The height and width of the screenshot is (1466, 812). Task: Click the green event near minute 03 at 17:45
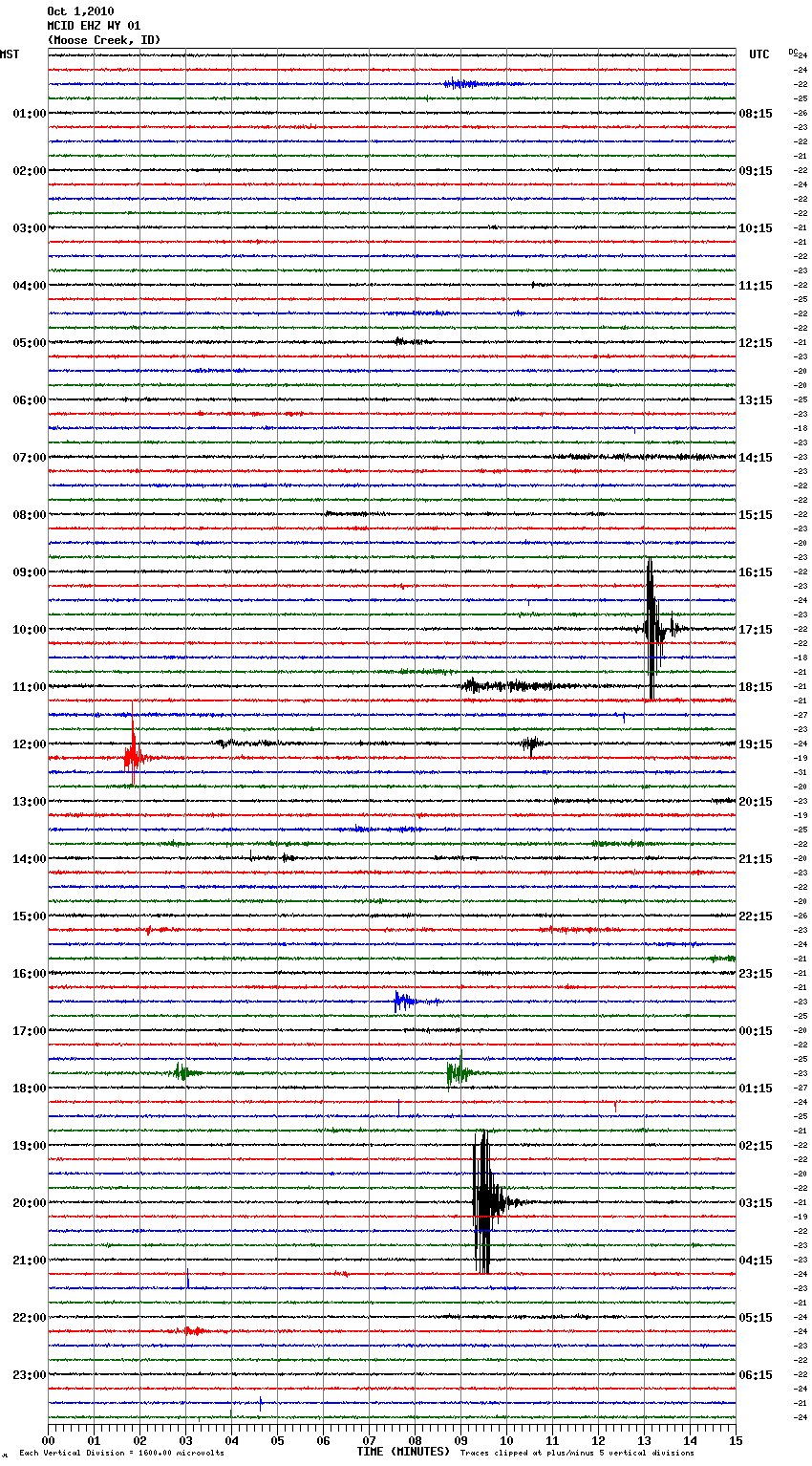[x=183, y=1072]
